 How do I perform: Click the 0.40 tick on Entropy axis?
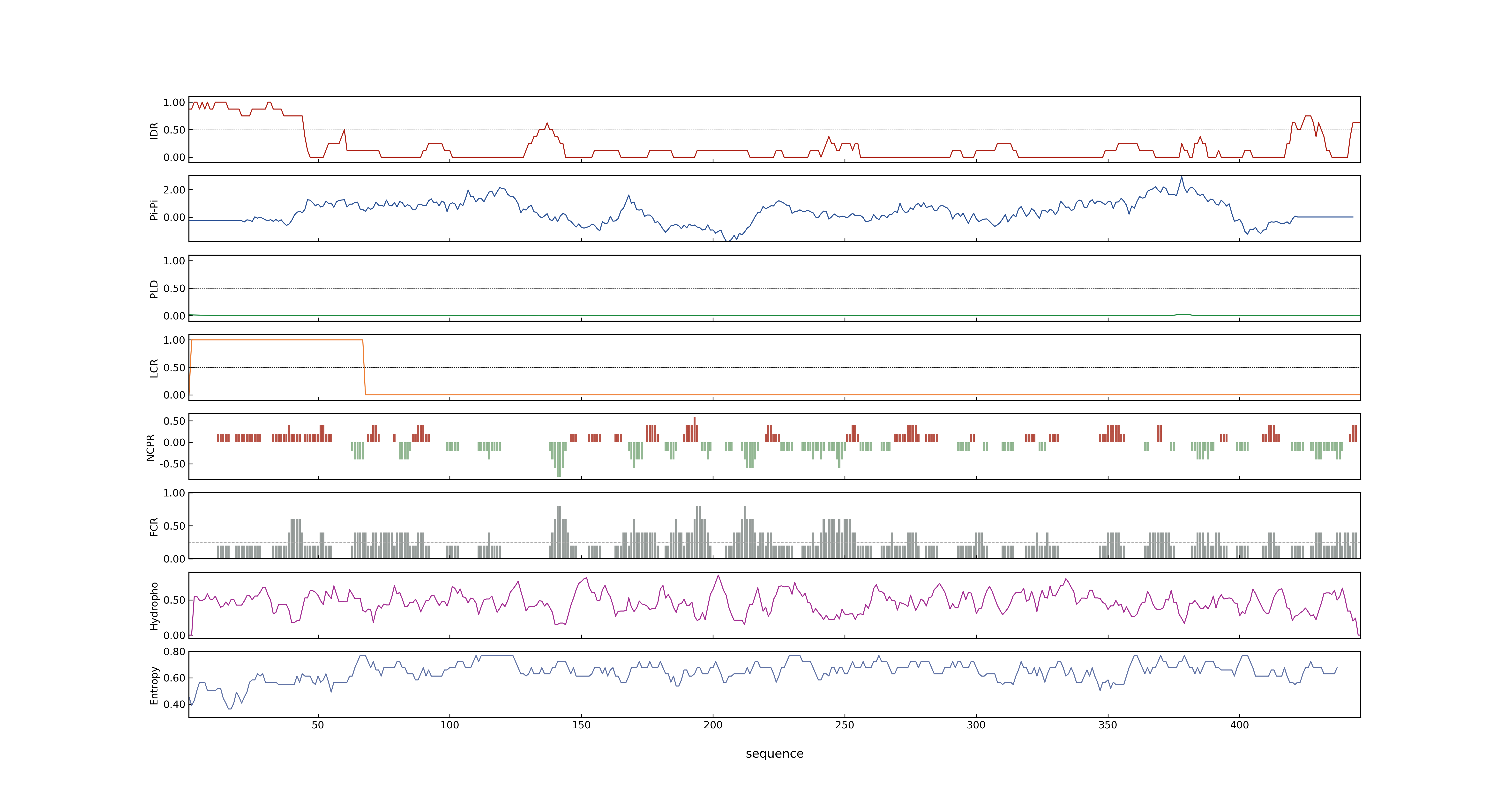174,704
